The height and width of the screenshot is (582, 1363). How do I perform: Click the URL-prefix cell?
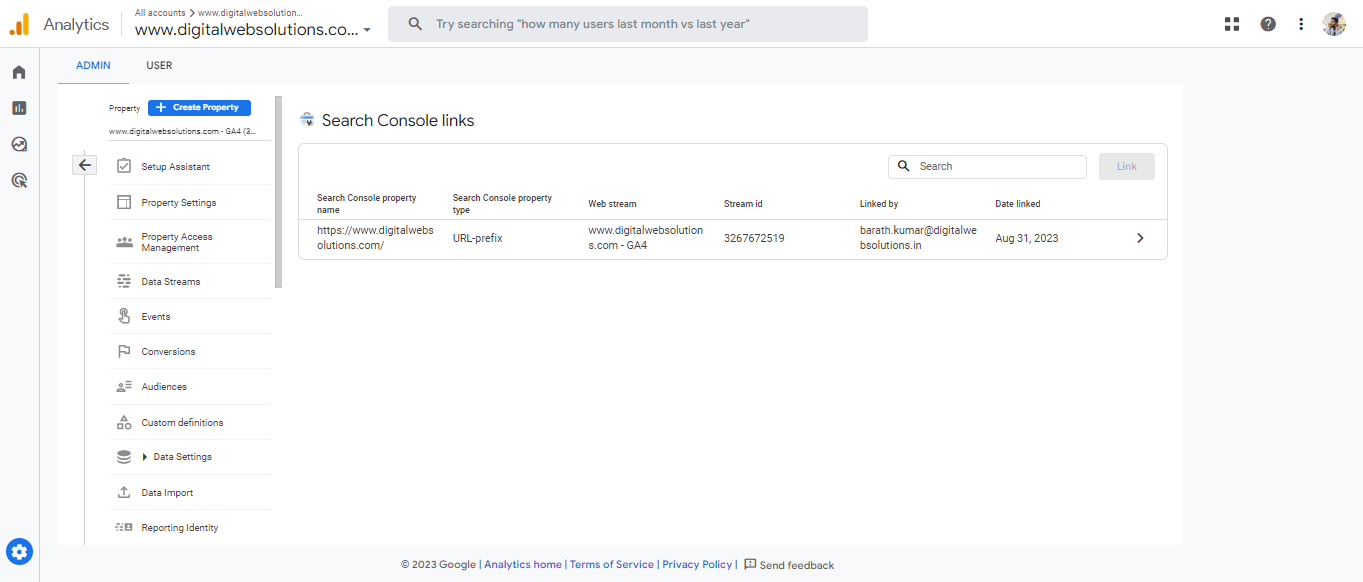pos(477,238)
